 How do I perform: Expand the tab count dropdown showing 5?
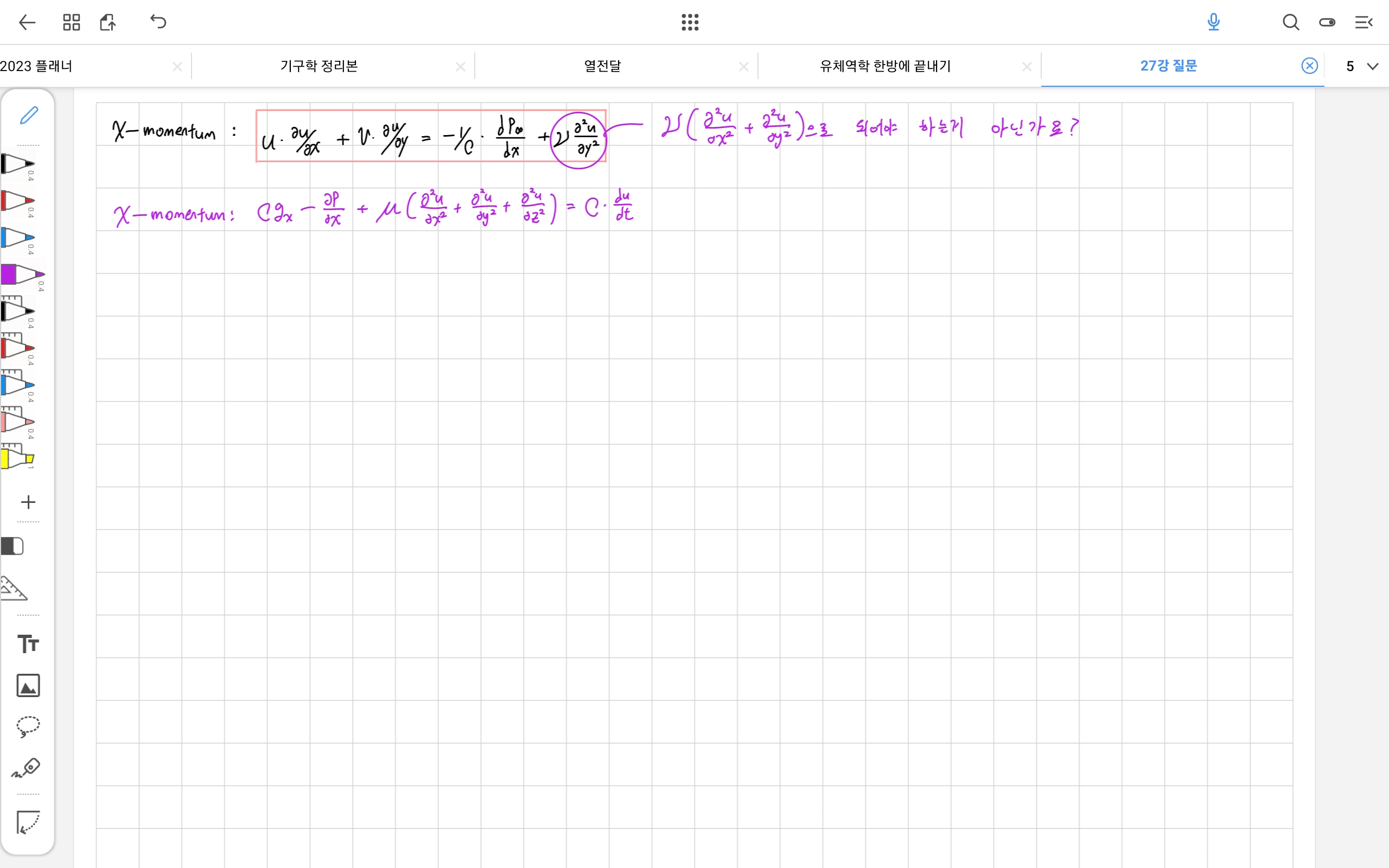tap(1361, 67)
